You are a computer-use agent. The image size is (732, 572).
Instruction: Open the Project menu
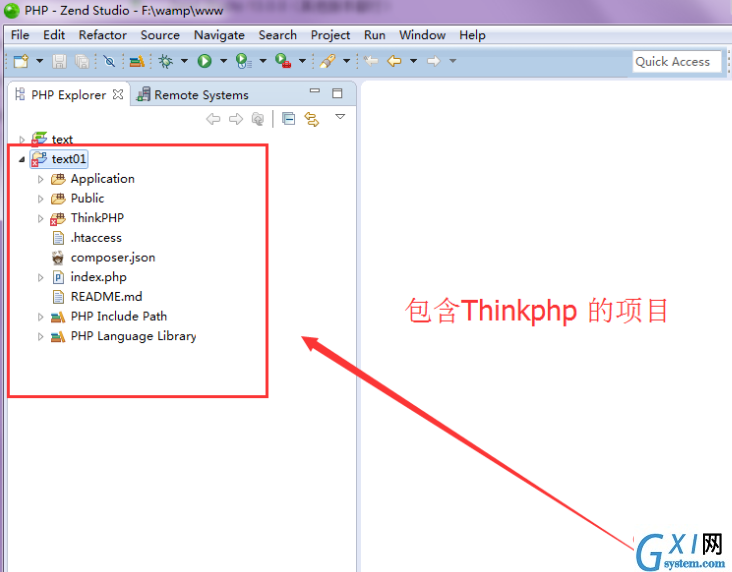331,35
